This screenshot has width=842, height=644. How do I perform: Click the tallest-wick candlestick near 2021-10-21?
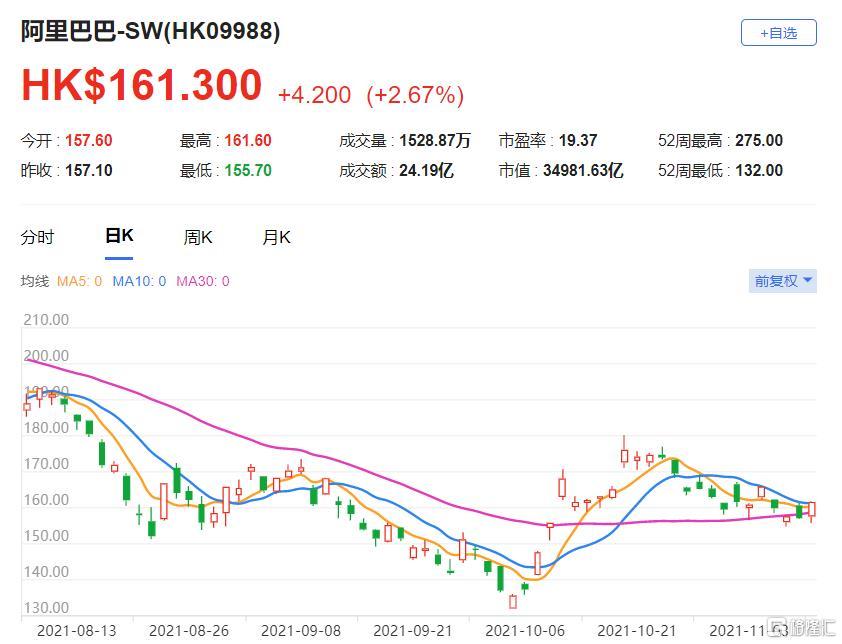coord(624,453)
